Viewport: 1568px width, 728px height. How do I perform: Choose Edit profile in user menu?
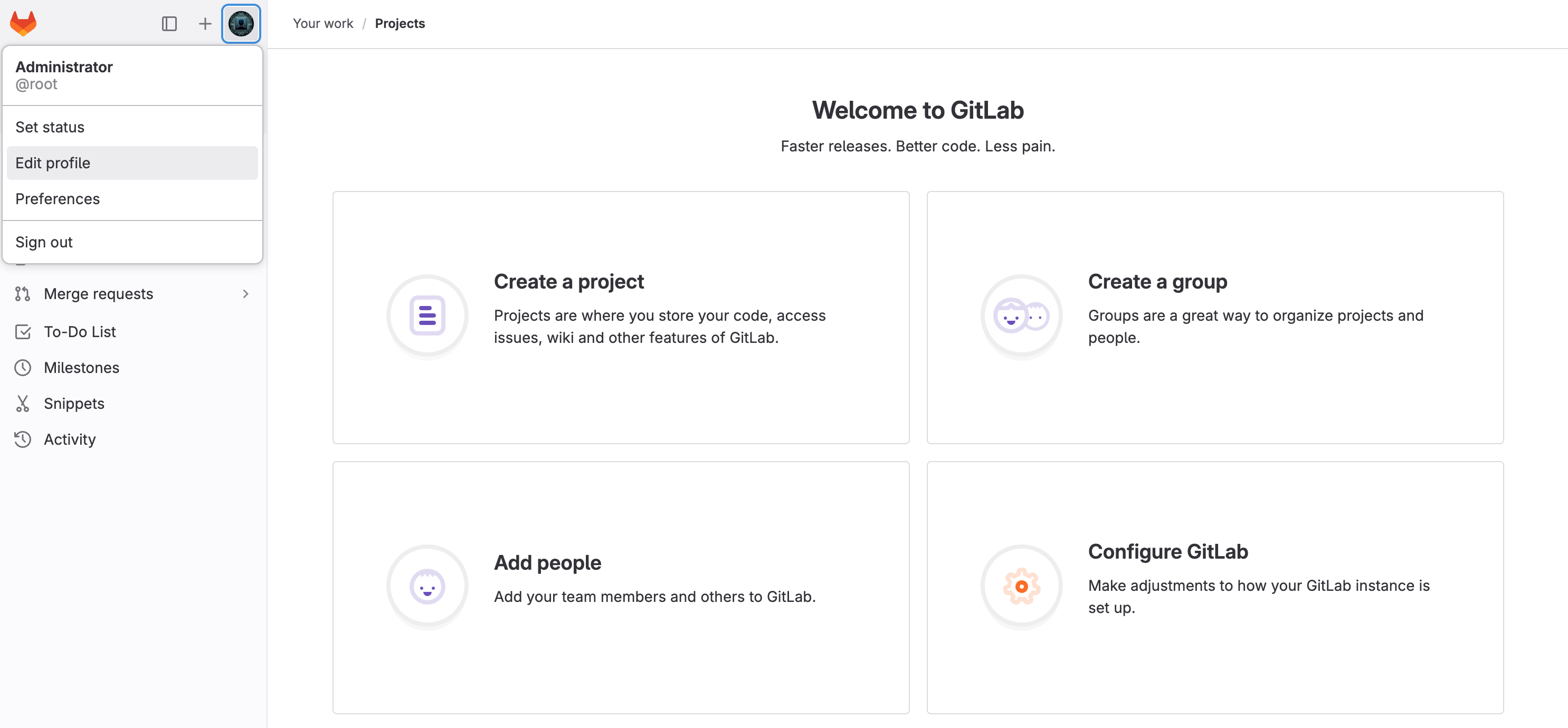(x=53, y=163)
